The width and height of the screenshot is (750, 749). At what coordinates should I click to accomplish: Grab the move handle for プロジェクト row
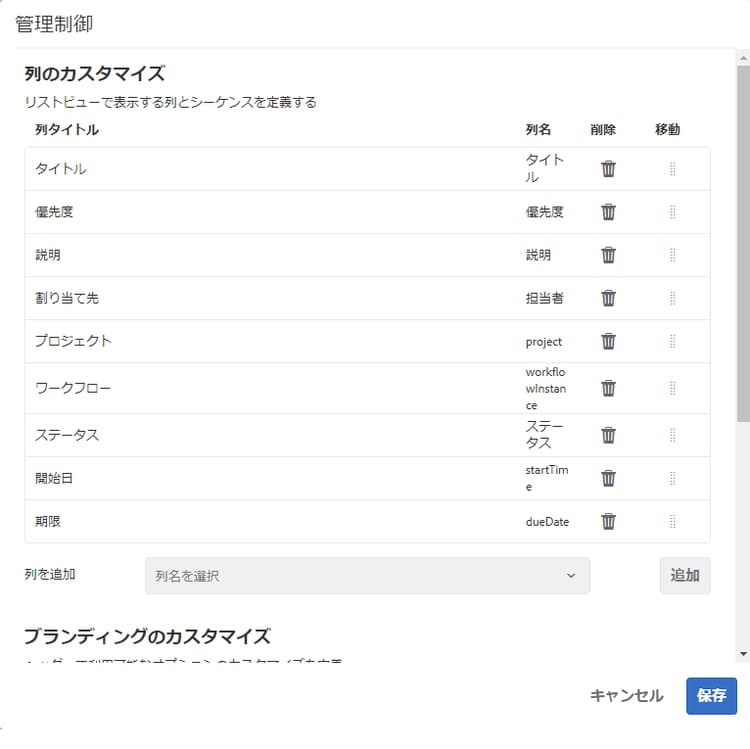click(672, 341)
